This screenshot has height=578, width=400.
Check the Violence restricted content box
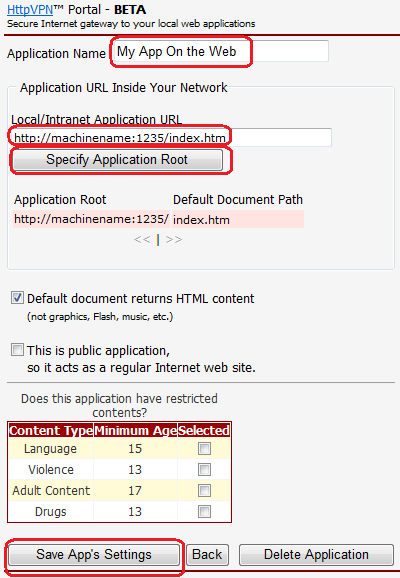[x=204, y=470]
